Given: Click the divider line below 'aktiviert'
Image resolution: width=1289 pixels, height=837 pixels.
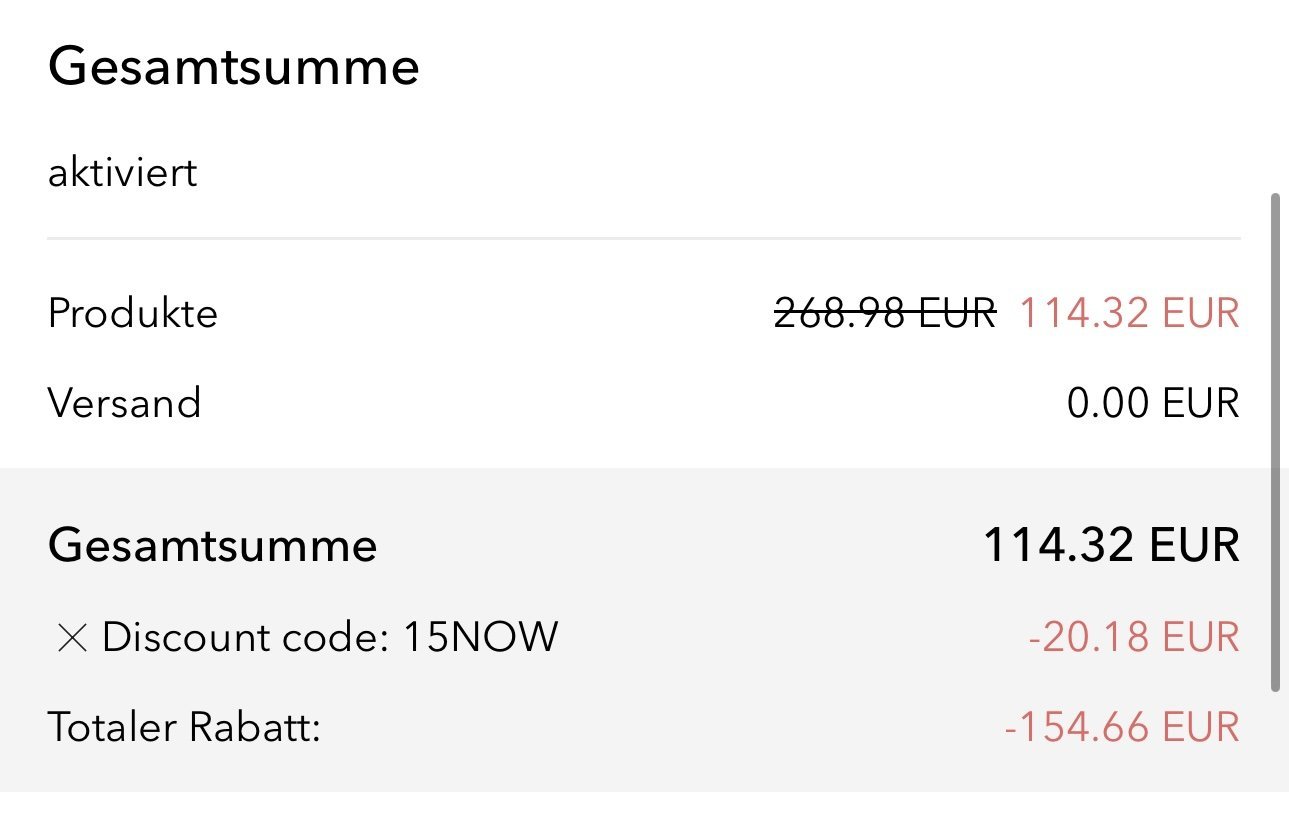Looking at the screenshot, I should click(x=644, y=239).
